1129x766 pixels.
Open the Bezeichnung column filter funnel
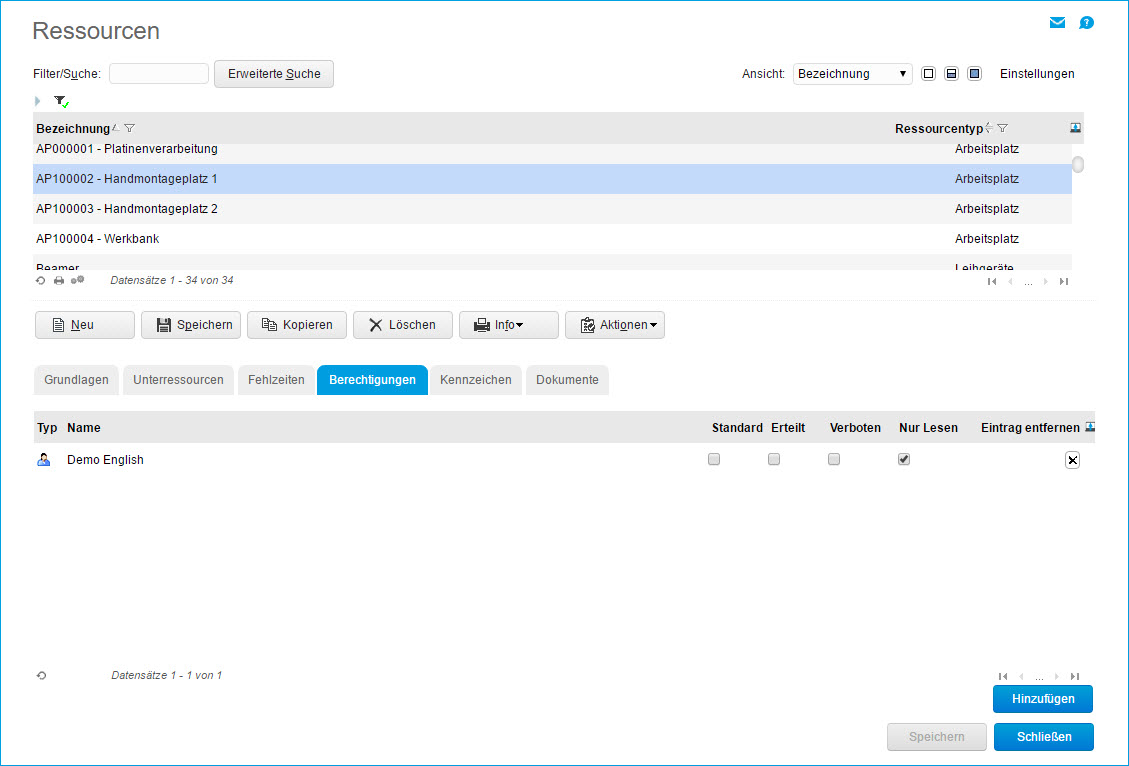[x=130, y=128]
